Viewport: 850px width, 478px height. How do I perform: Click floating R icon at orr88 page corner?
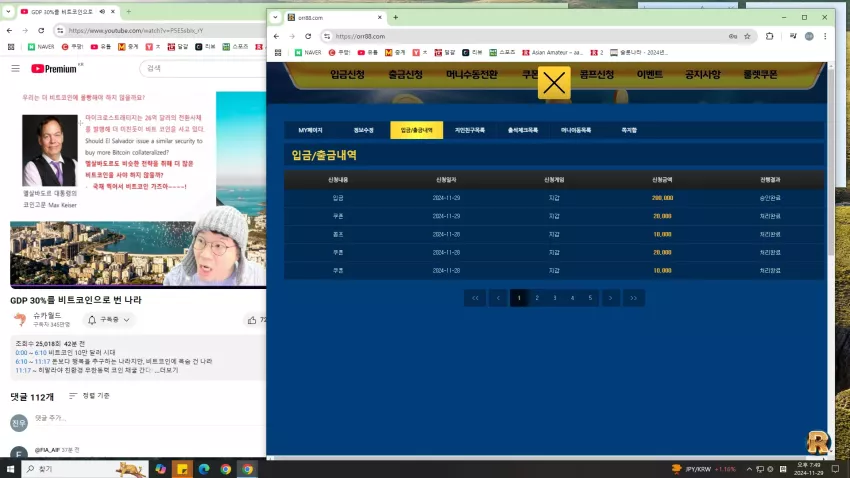[x=817, y=442]
